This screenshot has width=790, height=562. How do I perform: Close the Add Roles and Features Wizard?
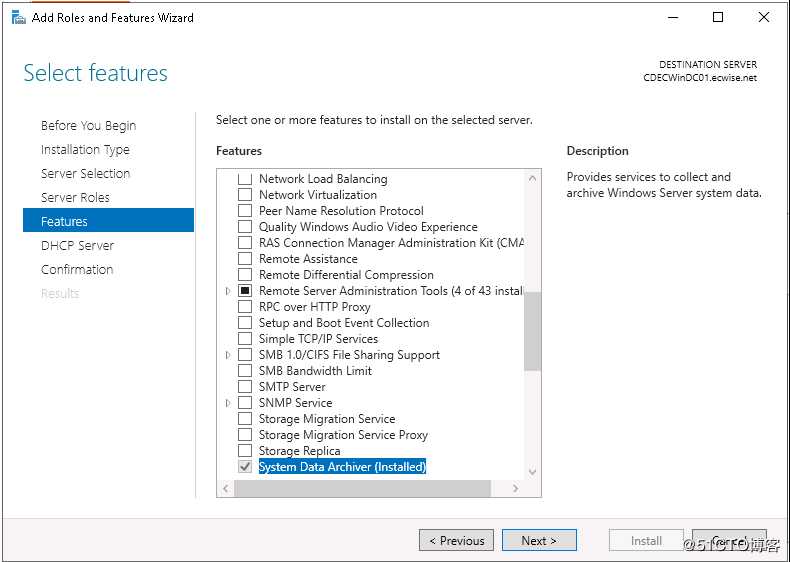tap(764, 17)
